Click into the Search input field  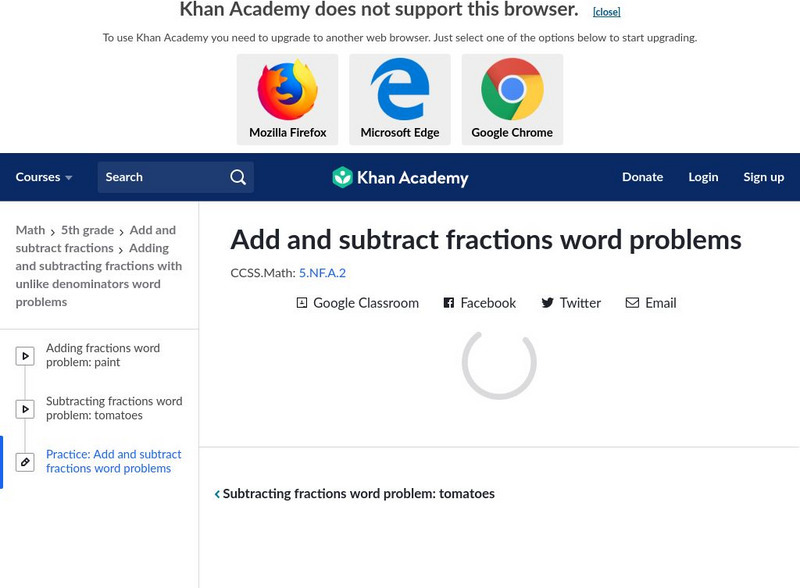click(160, 177)
